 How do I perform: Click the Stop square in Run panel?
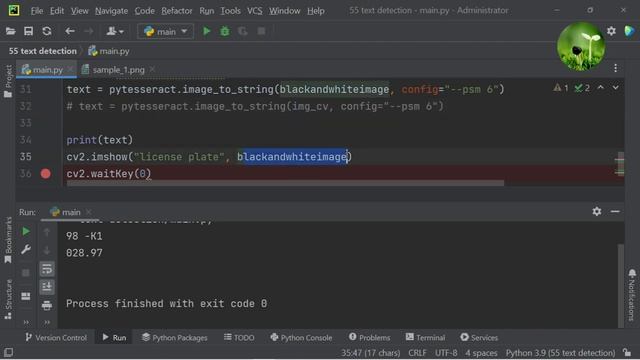pos(26,273)
